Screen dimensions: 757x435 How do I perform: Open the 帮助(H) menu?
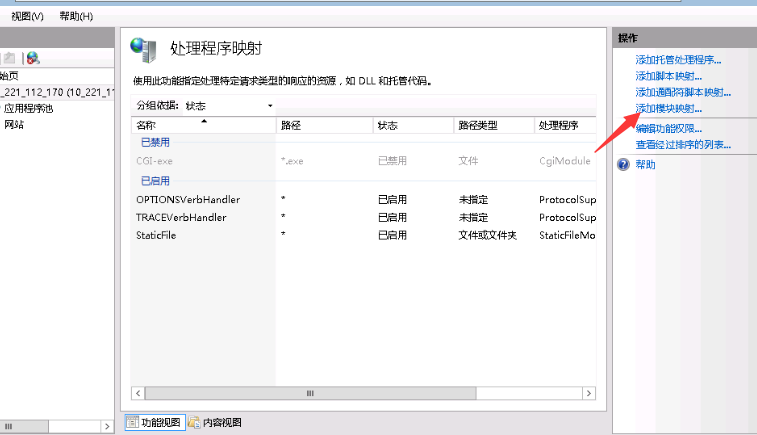76,16
